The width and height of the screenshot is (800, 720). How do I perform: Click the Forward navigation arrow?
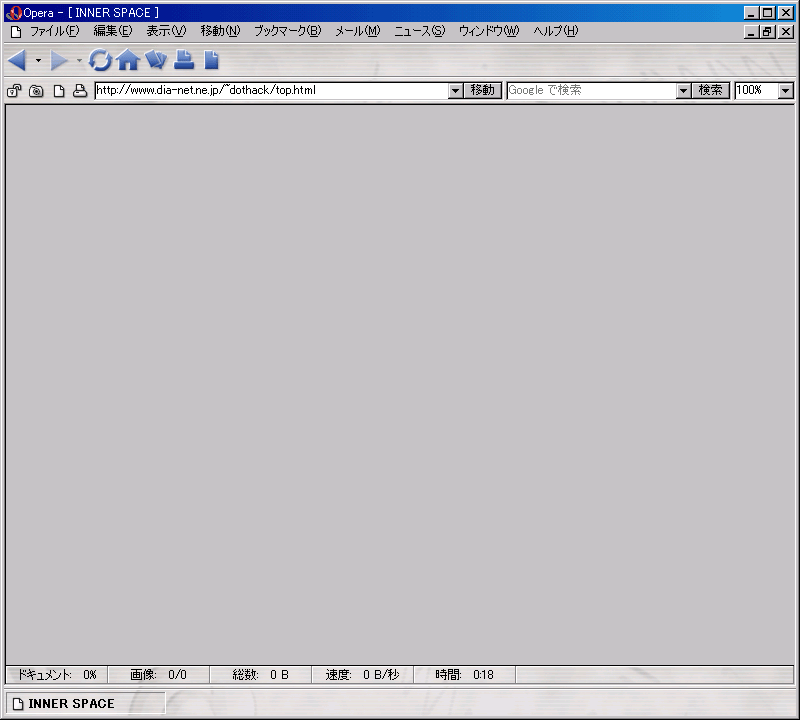59,60
